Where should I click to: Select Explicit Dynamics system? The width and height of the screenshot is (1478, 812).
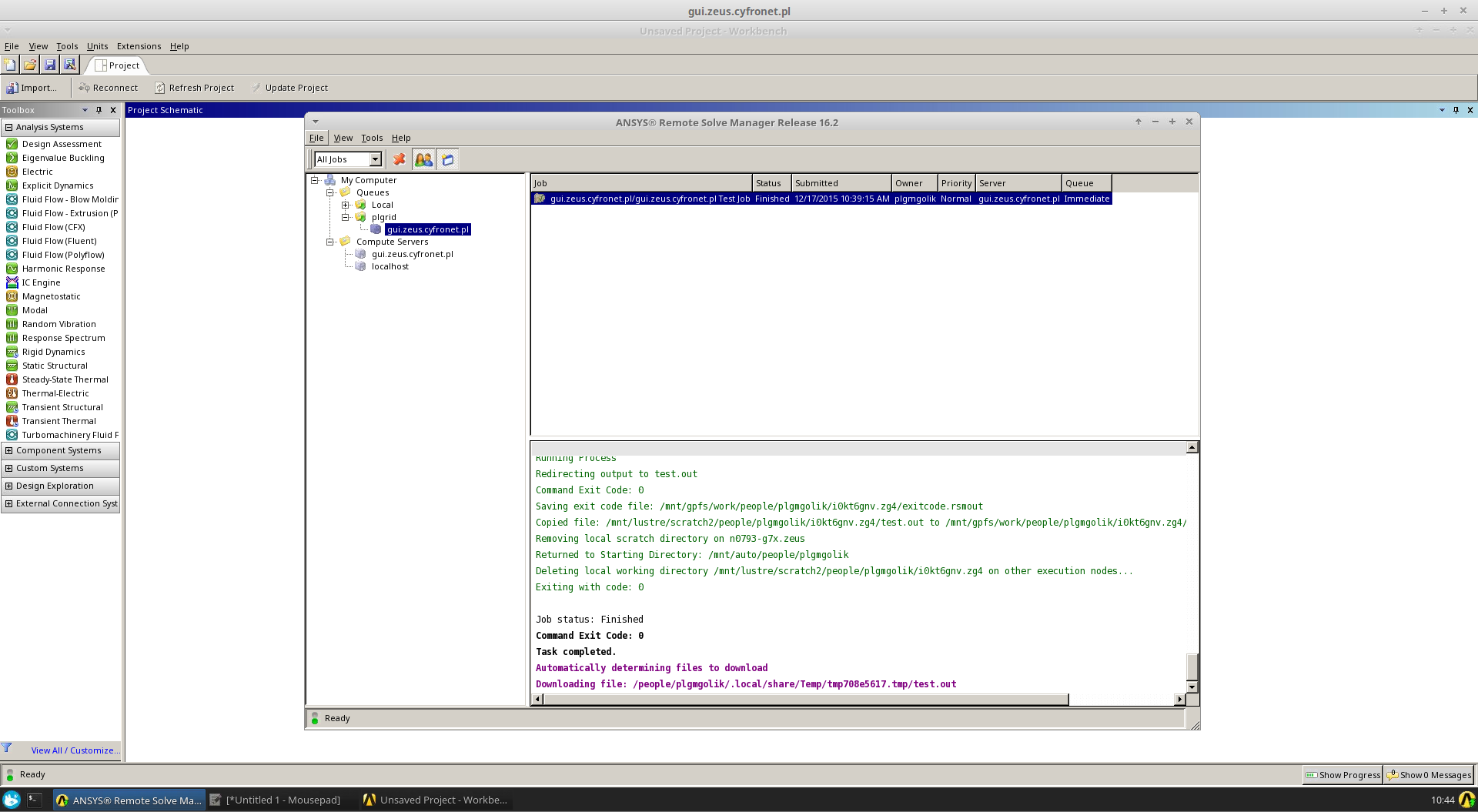(58, 185)
